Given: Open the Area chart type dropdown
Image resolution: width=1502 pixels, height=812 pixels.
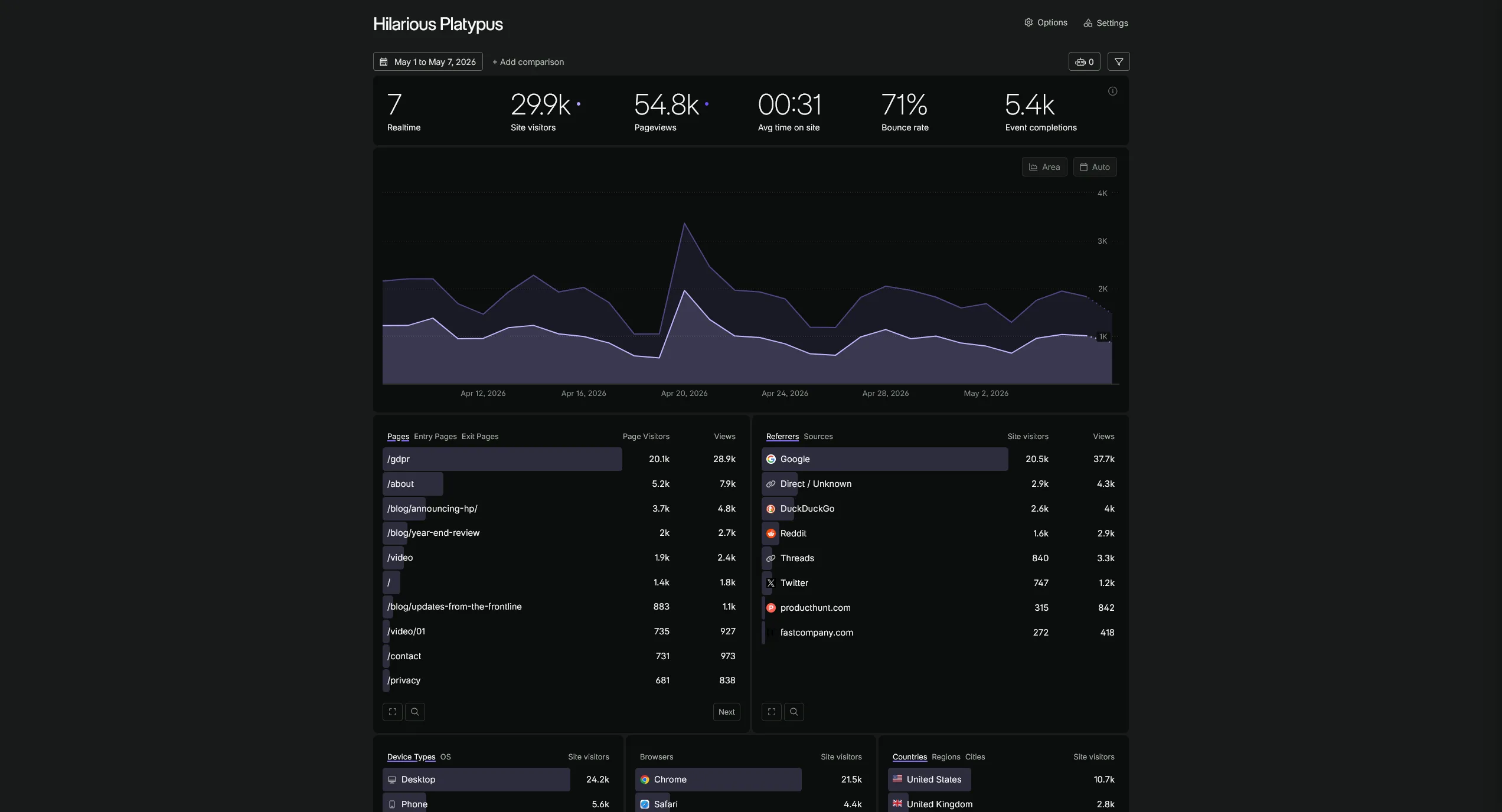Looking at the screenshot, I should [x=1044, y=167].
